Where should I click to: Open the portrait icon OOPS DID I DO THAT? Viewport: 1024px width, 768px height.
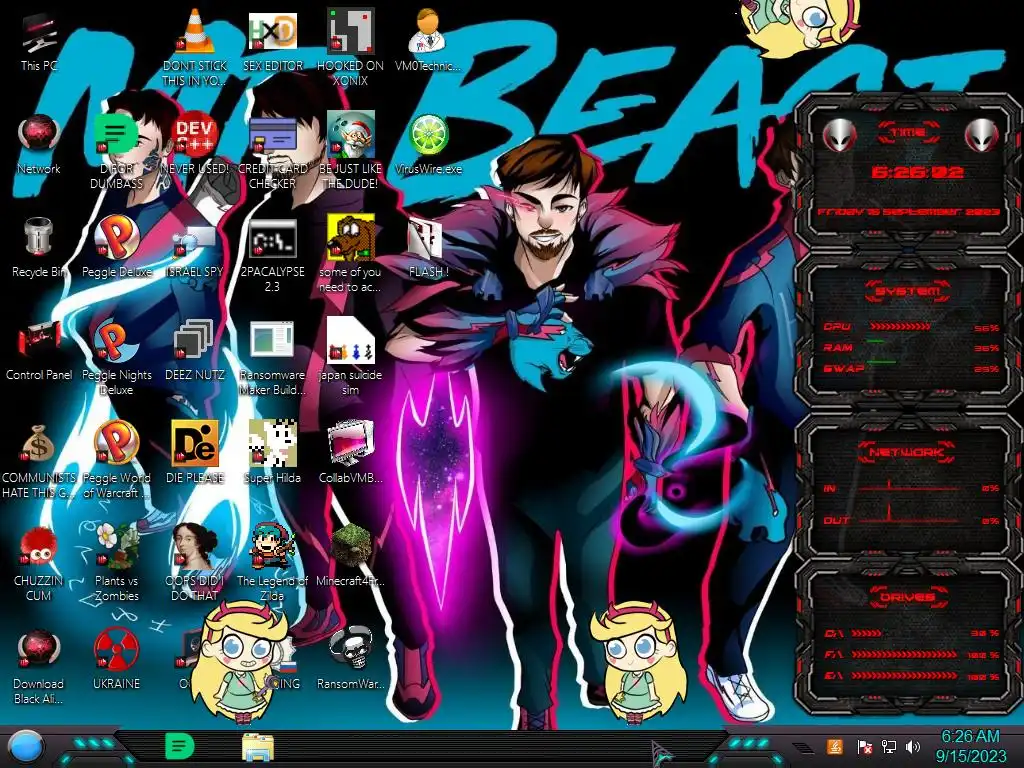[x=195, y=546]
